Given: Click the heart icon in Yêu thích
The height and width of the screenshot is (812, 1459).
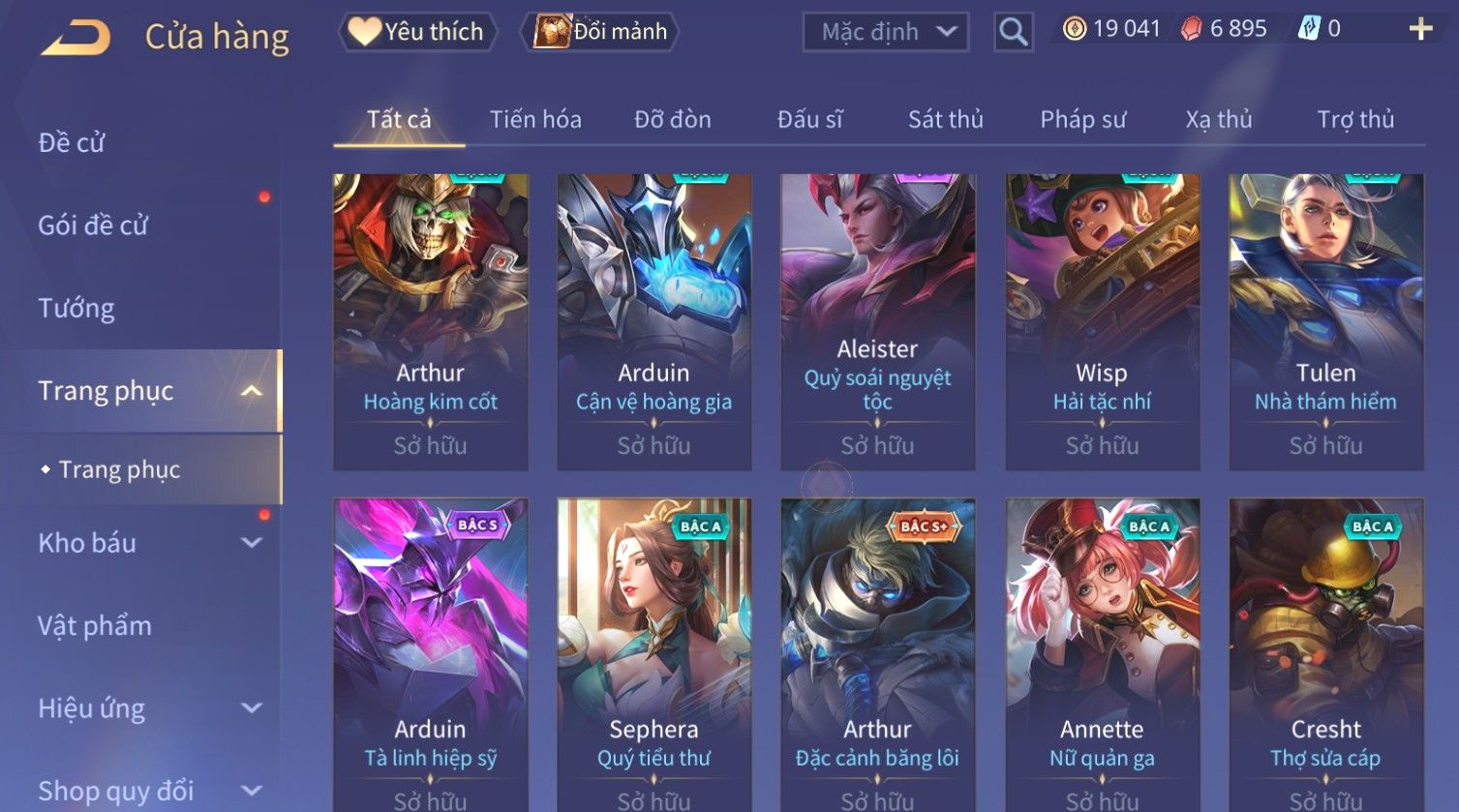Looking at the screenshot, I should pos(364,31).
